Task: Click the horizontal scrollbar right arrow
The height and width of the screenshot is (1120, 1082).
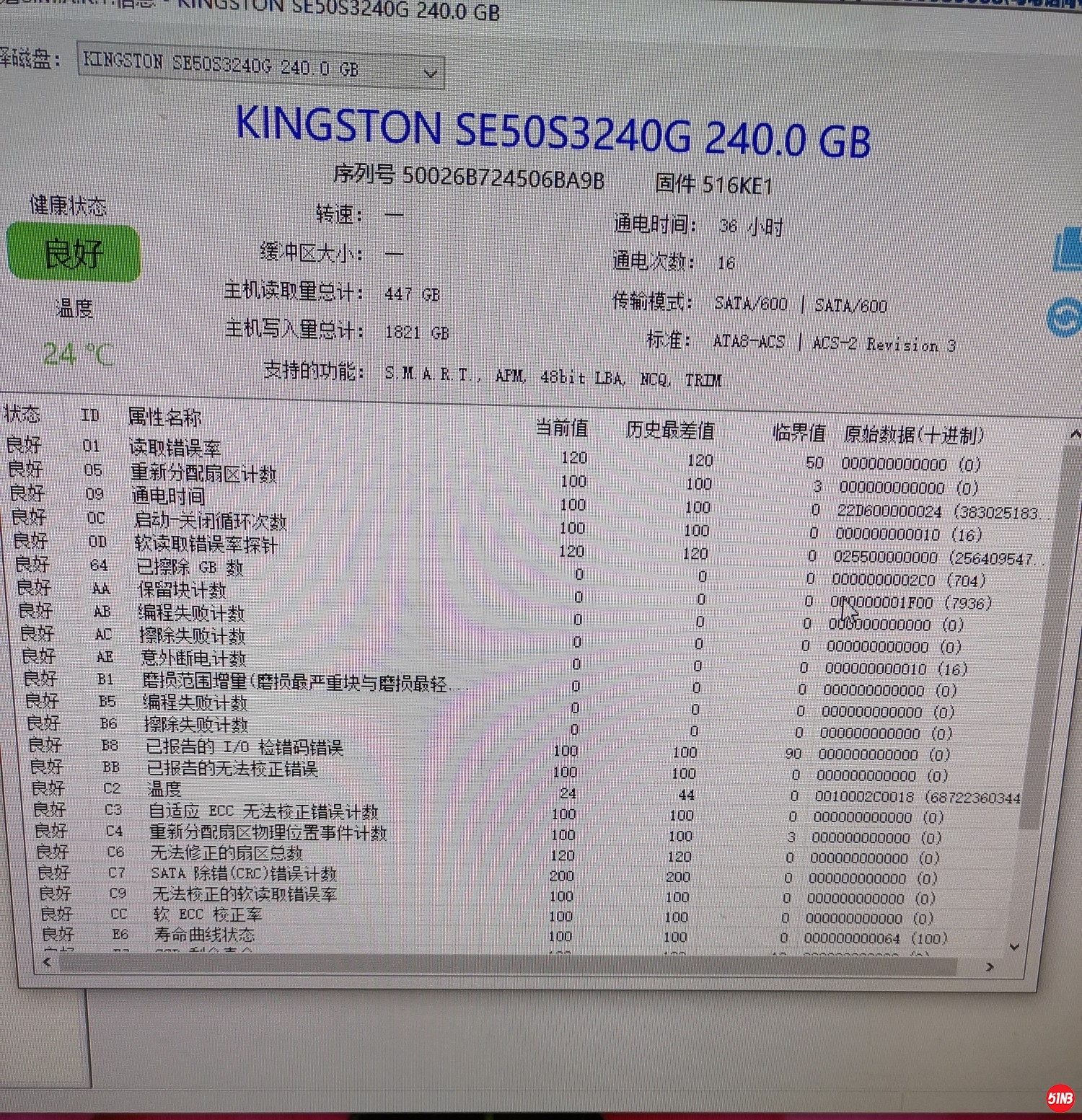Action: 990,966
